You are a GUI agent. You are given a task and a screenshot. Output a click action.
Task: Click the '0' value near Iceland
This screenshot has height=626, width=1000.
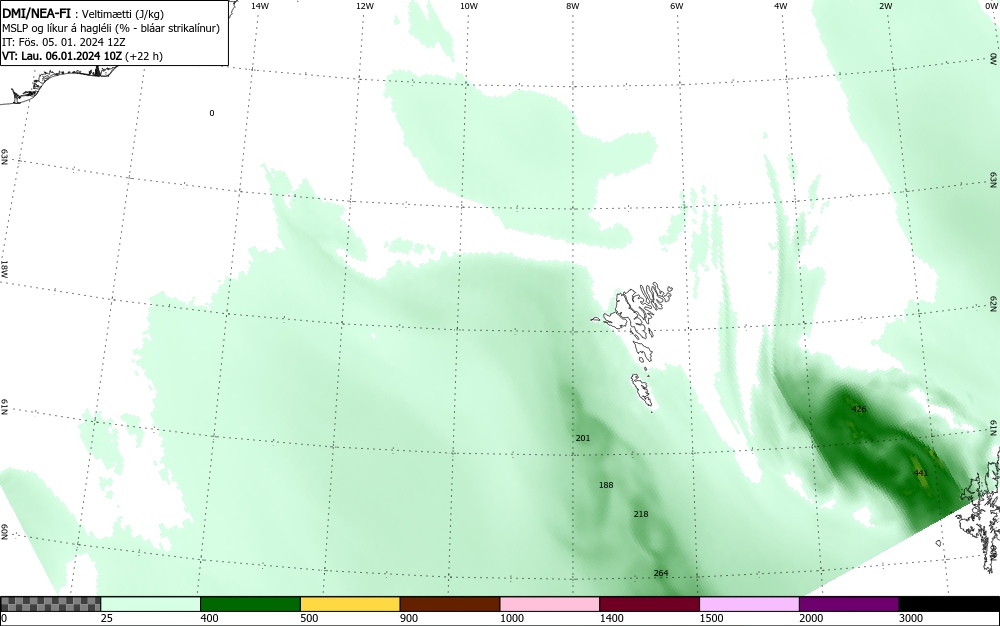(212, 113)
